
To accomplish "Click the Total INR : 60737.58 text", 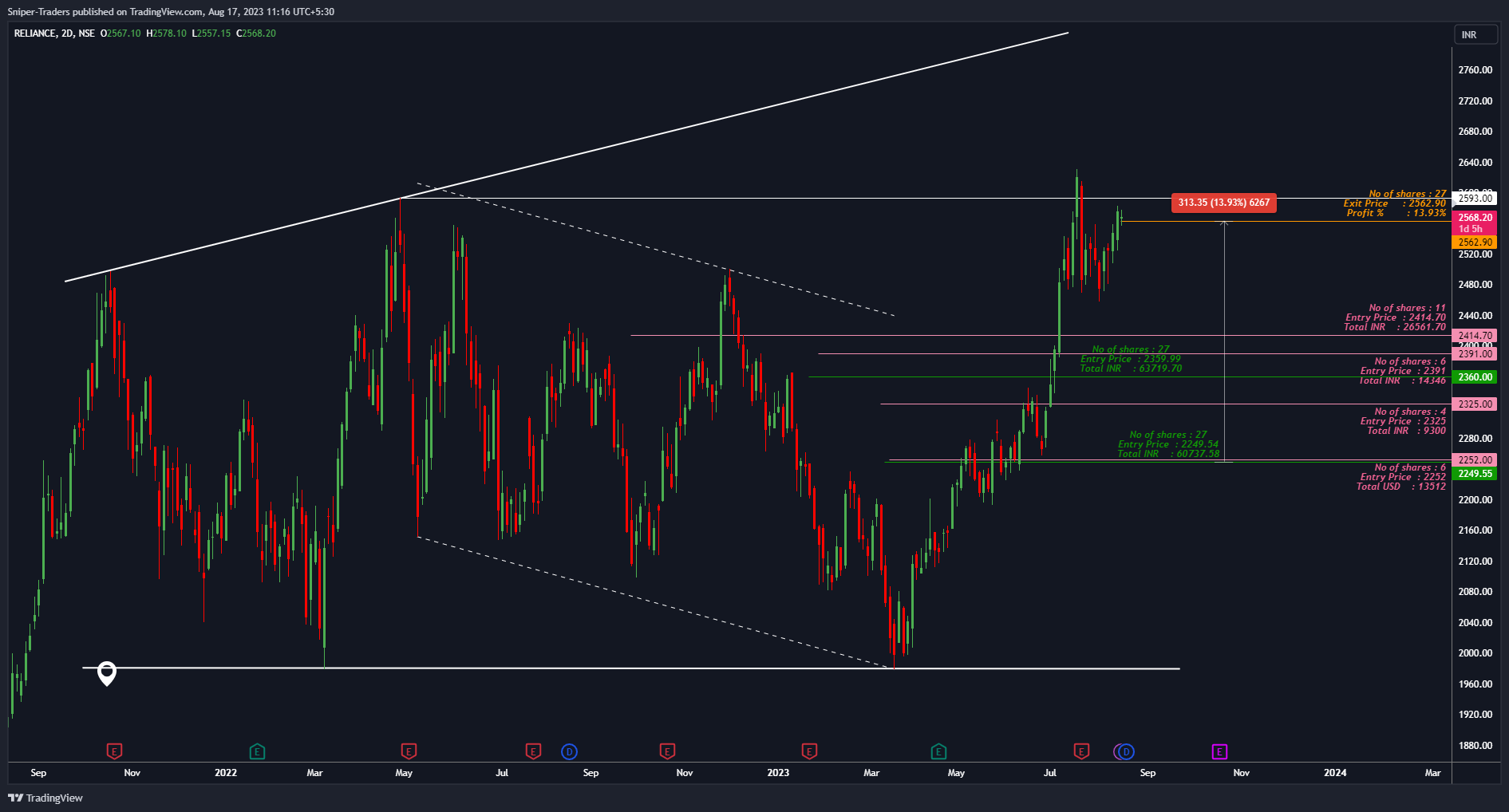I will tap(1168, 454).
